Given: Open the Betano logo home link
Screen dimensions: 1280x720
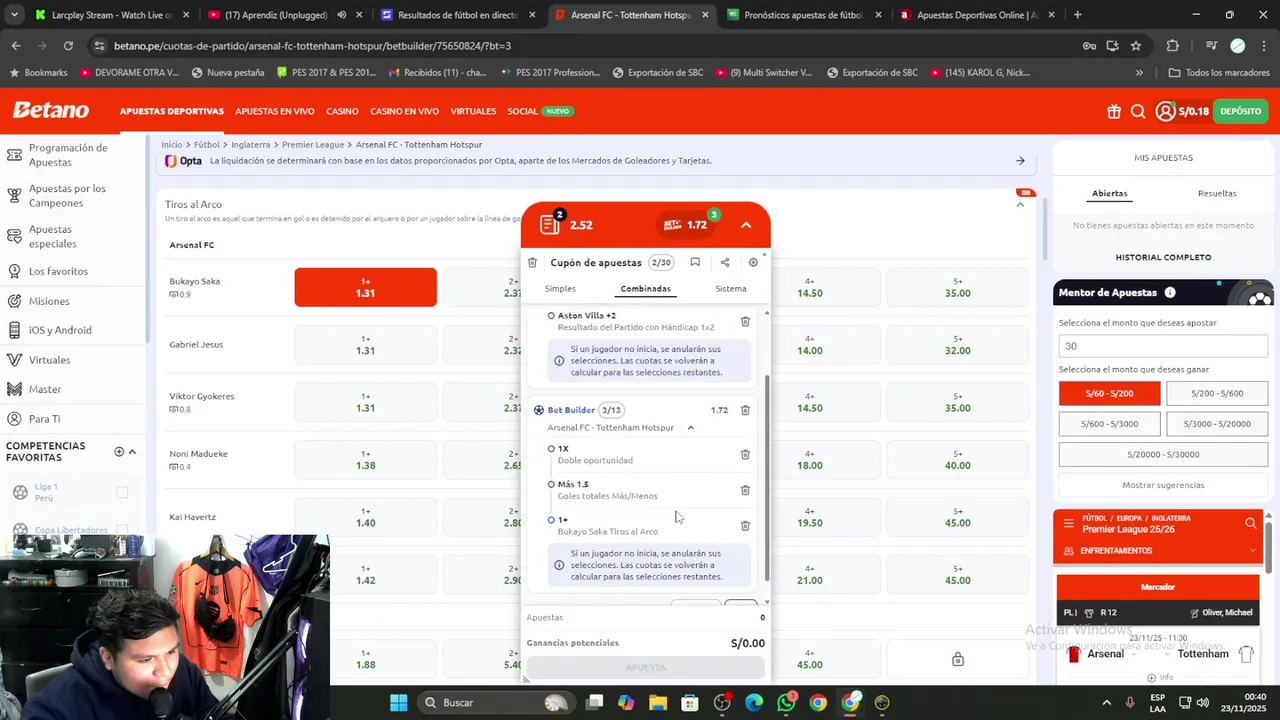Looking at the screenshot, I should 50,111.
